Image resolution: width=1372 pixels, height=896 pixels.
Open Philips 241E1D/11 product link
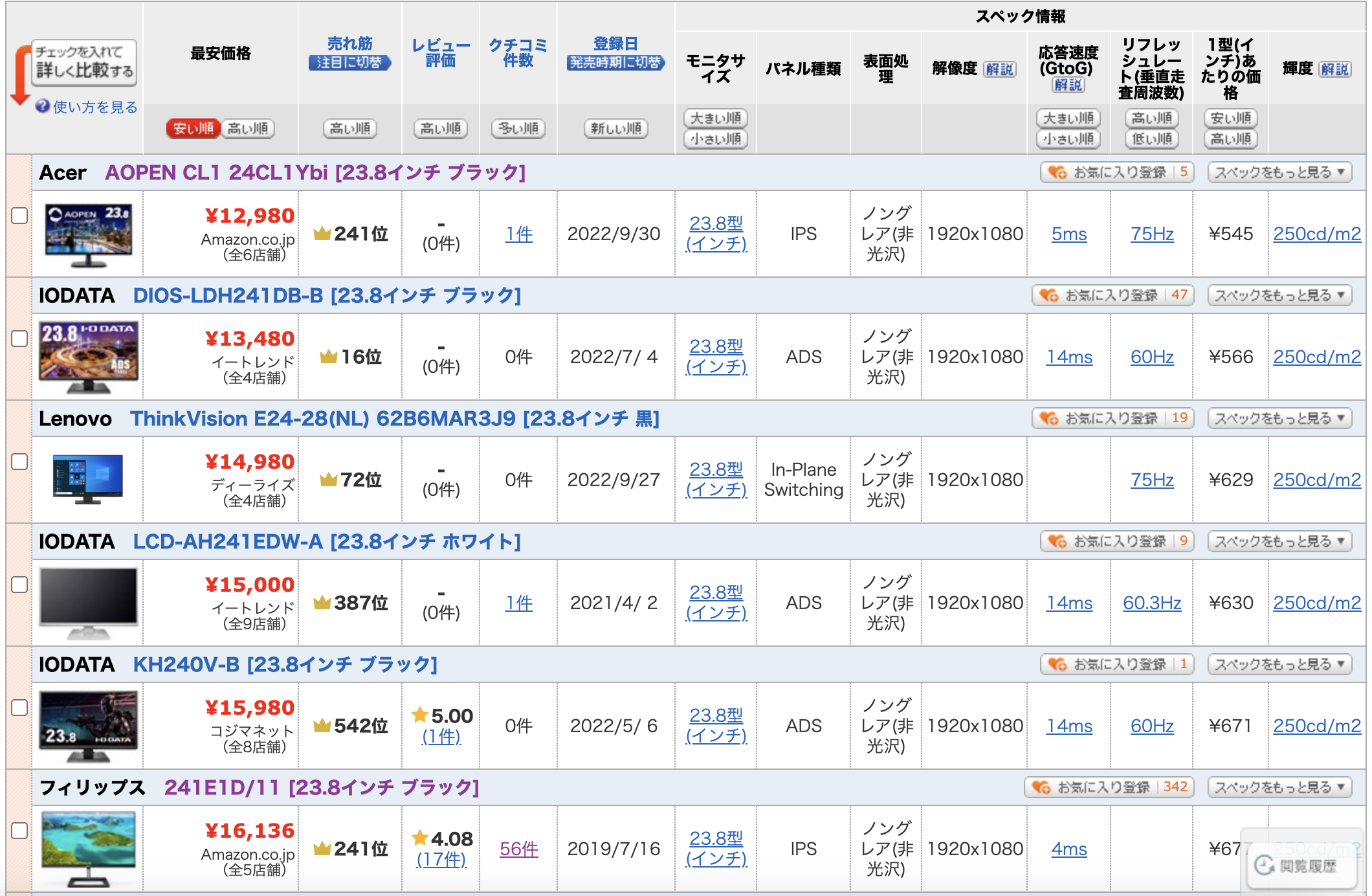[322, 787]
